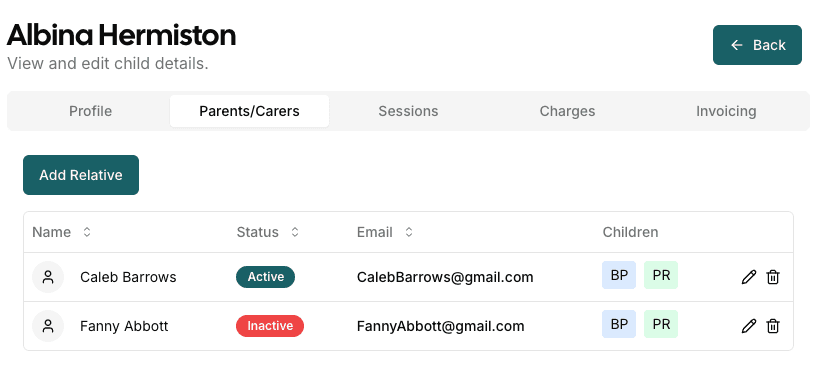The width and height of the screenshot is (817, 374).
Task: Edit Caleb Barrows with the pencil icon
Action: [748, 277]
